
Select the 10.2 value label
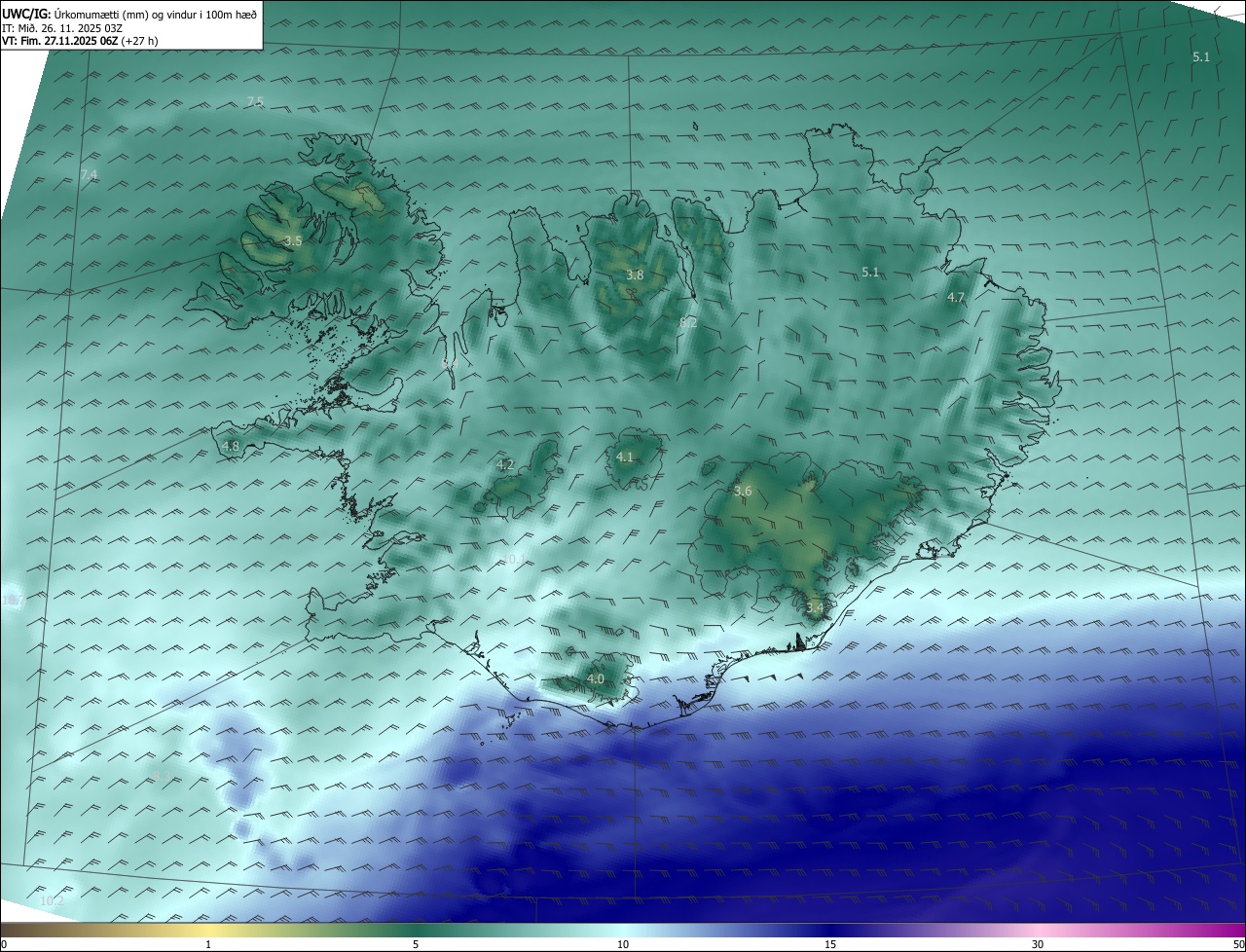pos(52,900)
